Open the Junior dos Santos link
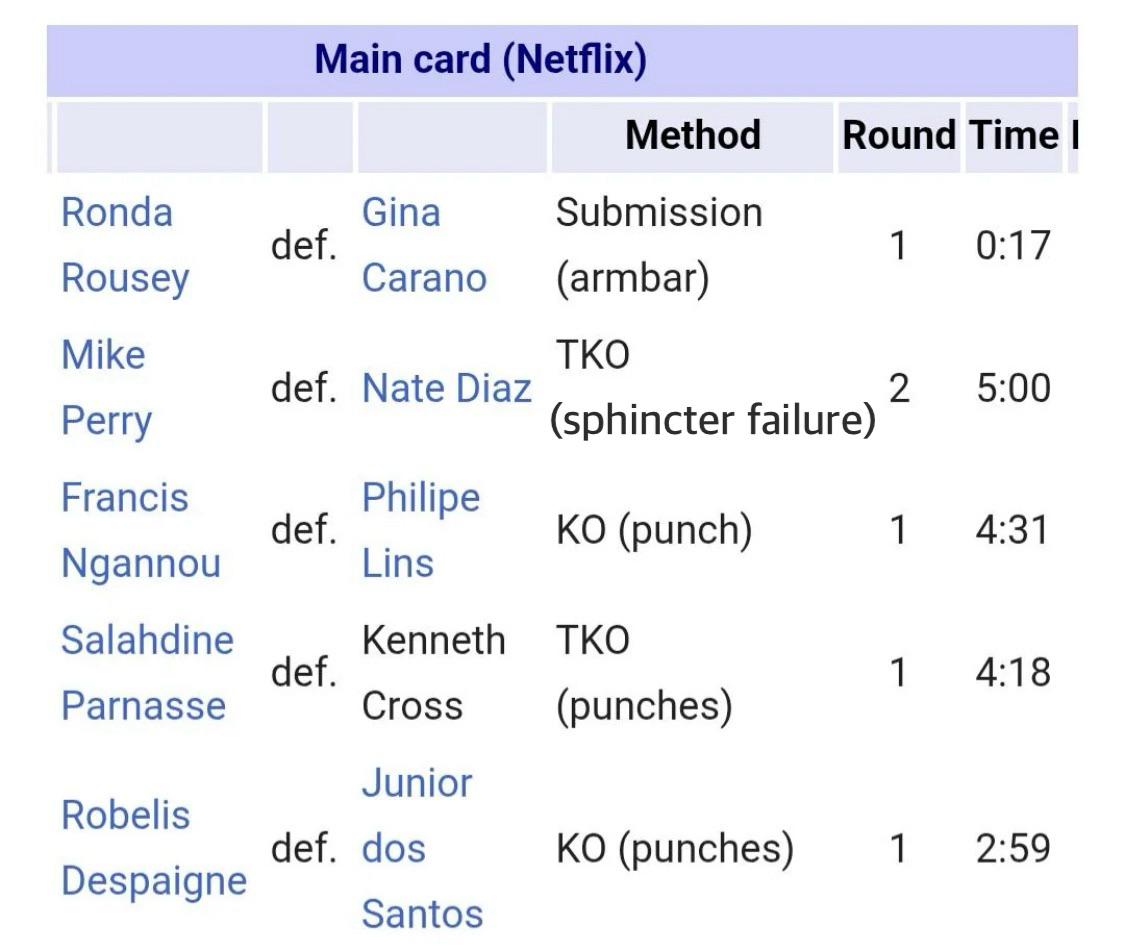Viewport: 1124px width, 946px height. point(422,848)
